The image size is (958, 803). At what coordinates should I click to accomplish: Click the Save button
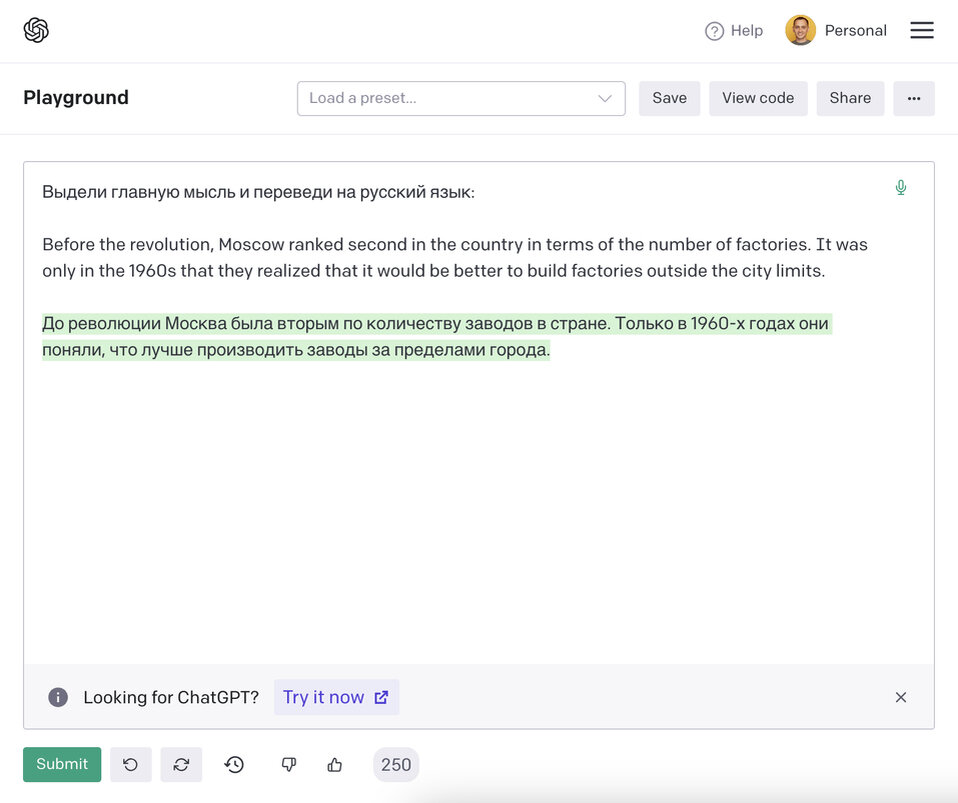coord(670,98)
